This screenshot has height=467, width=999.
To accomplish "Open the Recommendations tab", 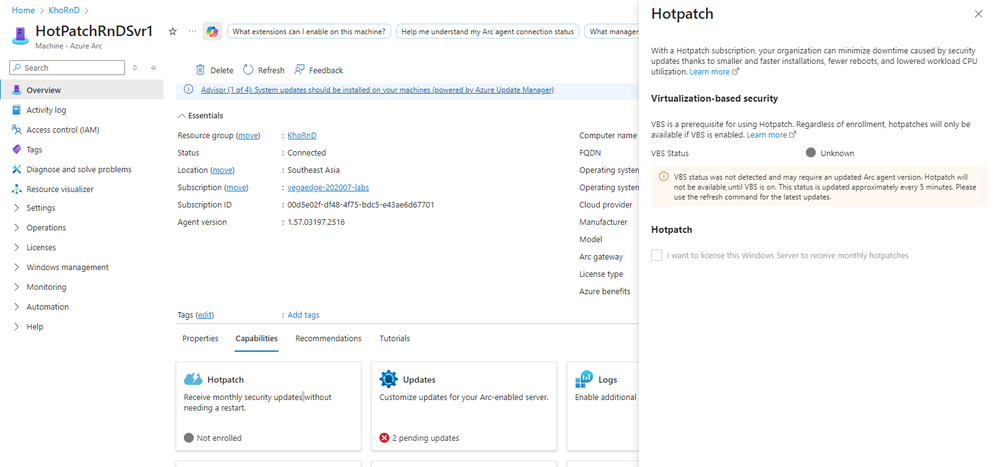I will (x=328, y=338).
